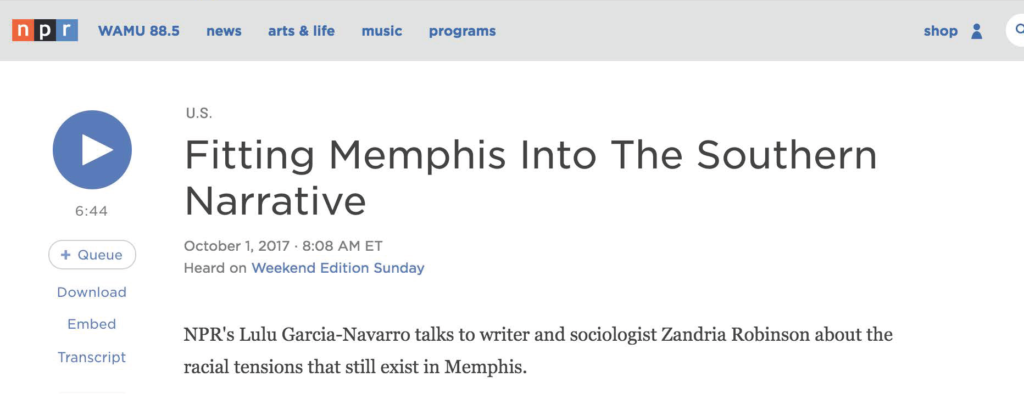Open the user account icon
Viewport: 1024px width, 394px height.
click(976, 31)
